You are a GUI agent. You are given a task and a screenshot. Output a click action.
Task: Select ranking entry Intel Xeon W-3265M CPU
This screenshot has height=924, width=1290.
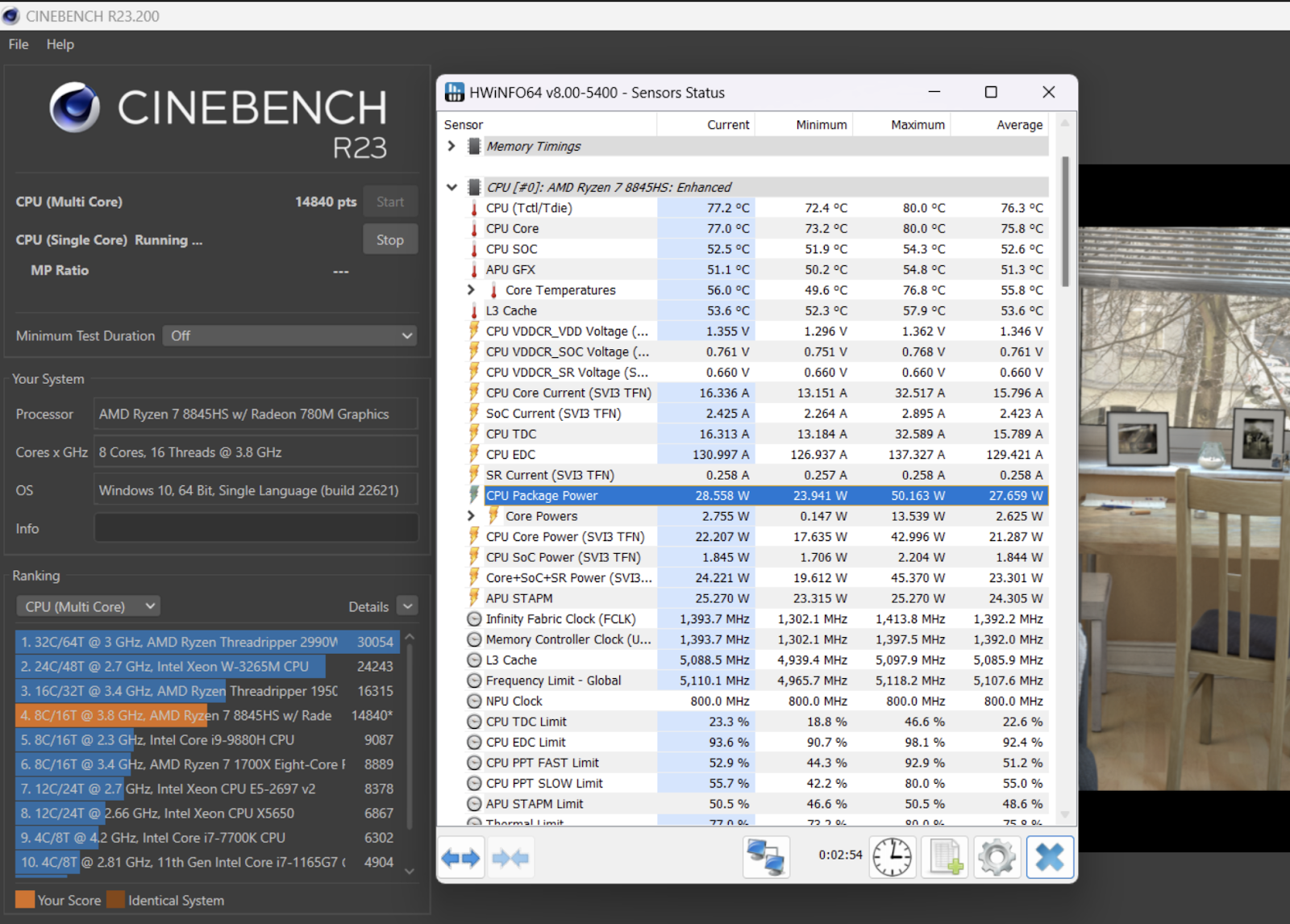click(x=207, y=666)
